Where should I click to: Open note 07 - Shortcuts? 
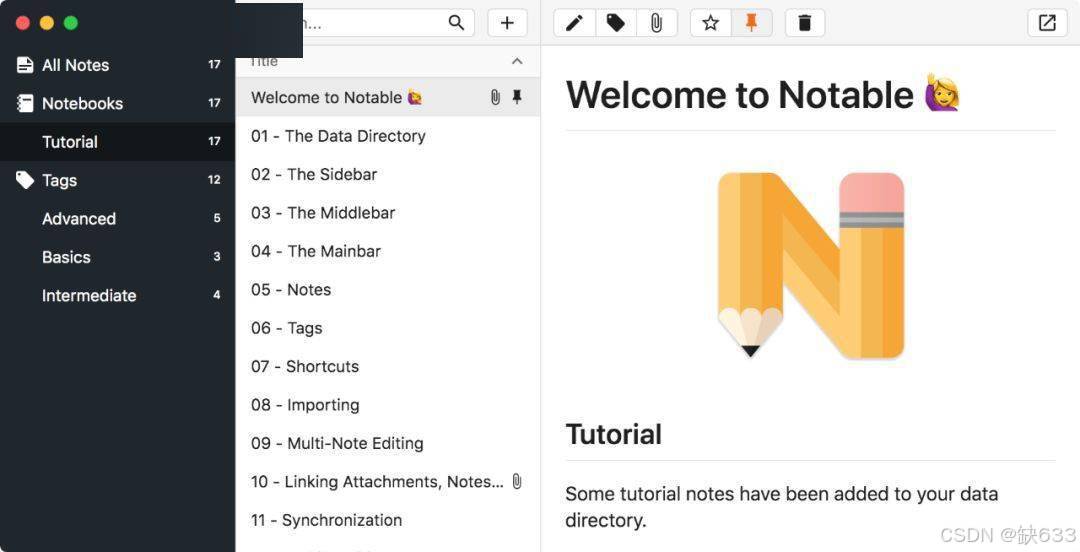(x=388, y=367)
